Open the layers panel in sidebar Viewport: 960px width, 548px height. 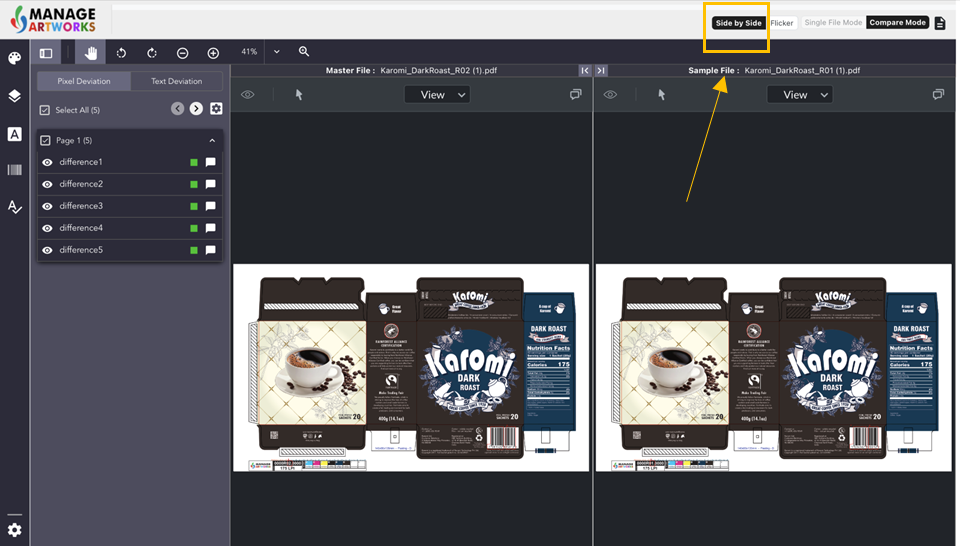pyautogui.click(x=15, y=96)
